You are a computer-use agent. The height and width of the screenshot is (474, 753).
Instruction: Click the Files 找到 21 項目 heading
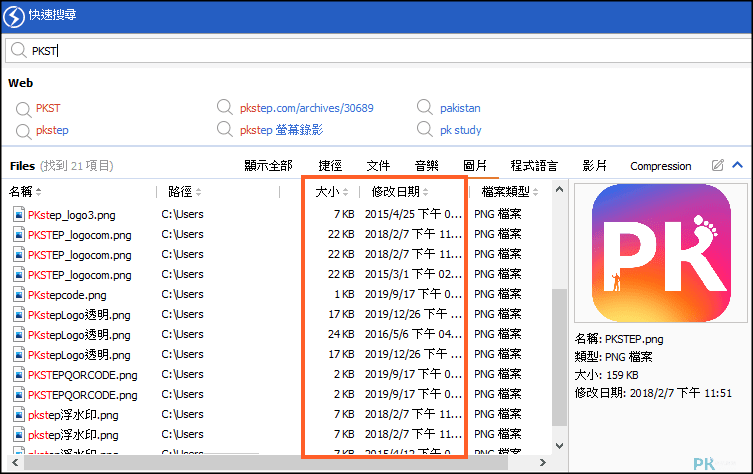pos(61,166)
